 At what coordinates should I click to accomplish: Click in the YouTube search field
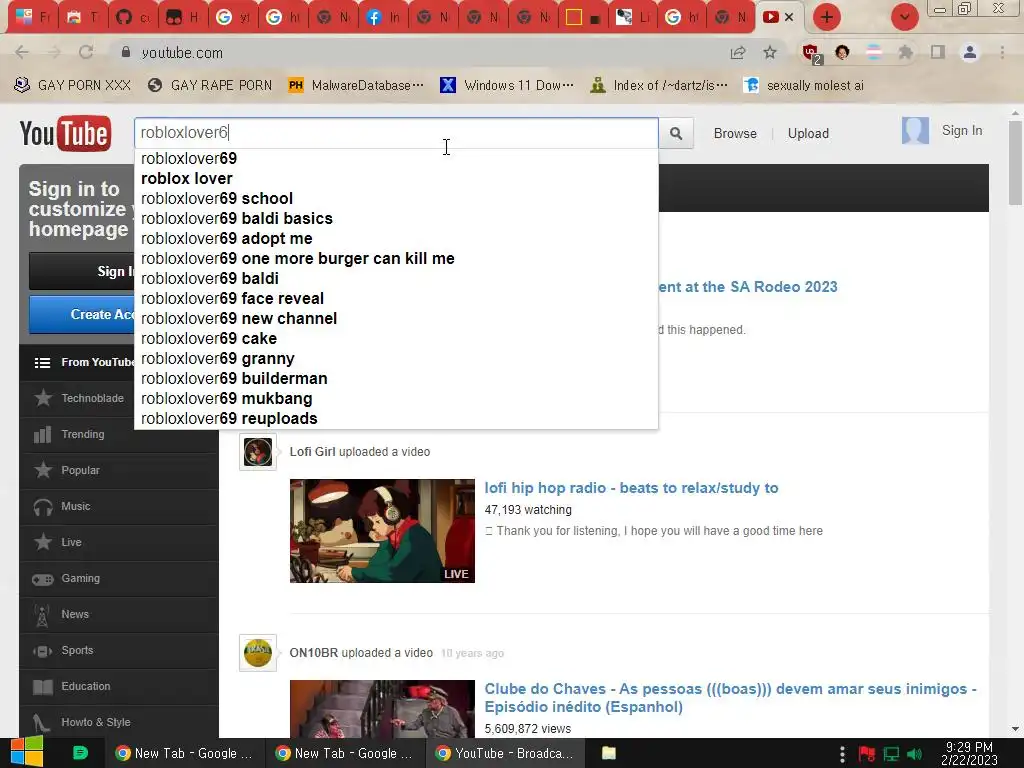click(396, 133)
